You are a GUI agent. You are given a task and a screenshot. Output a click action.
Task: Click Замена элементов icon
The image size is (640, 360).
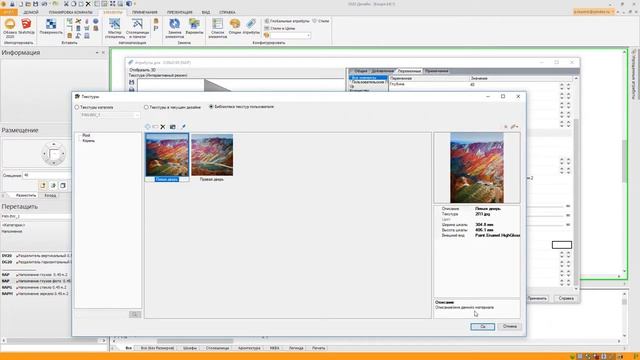pos(175,28)
